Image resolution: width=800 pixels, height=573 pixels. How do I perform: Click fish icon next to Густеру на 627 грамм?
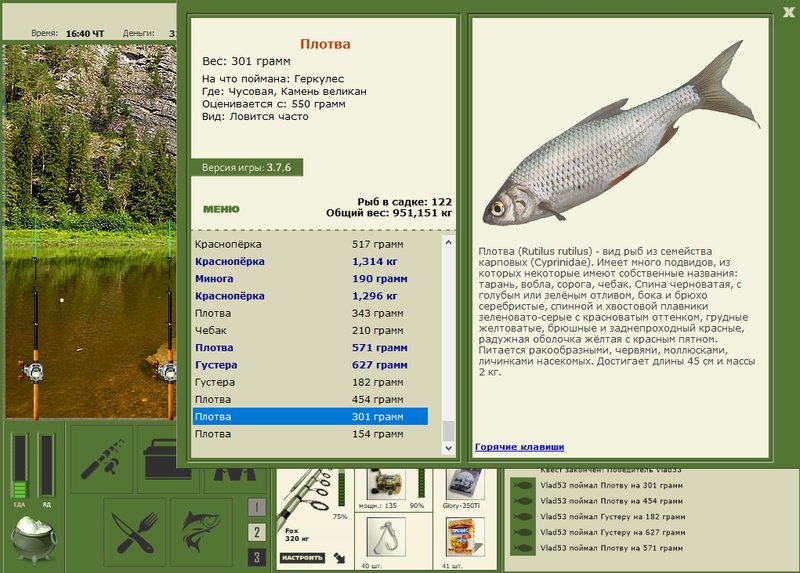click(523, 533)
